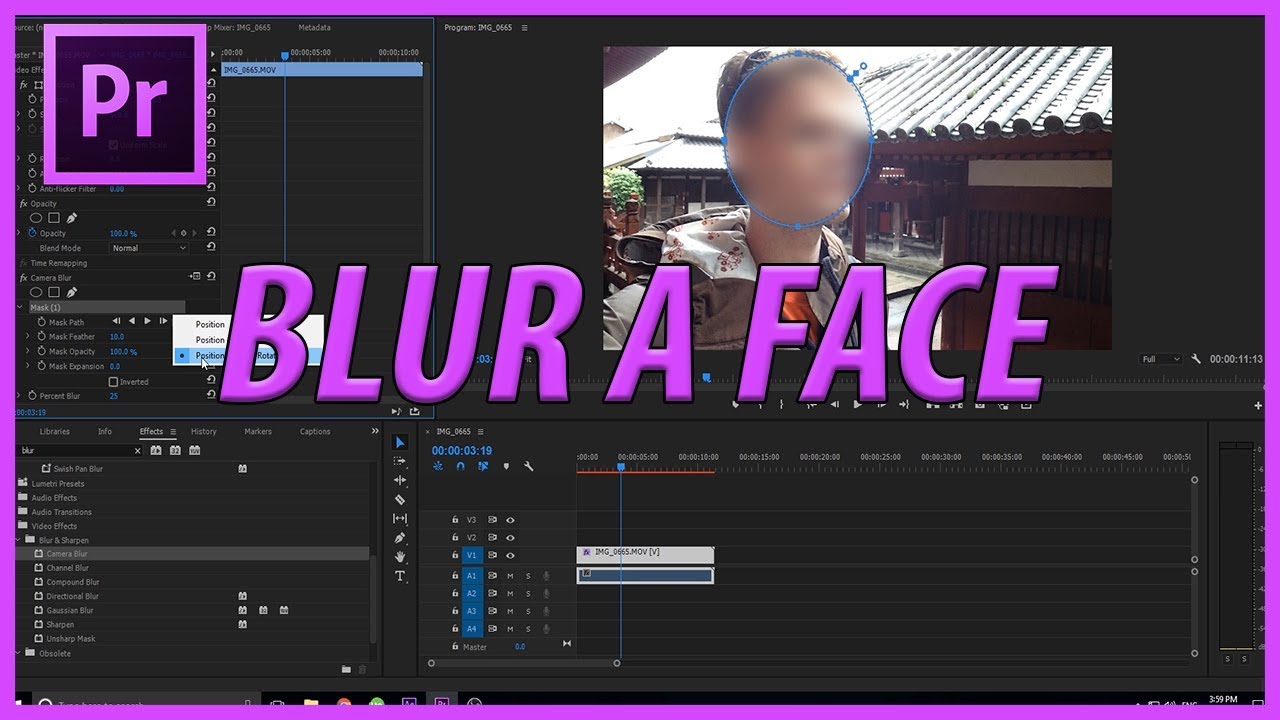Image resolution: width=1280 pixels, height=720 pixels.
Task: Open the timeline settings wrench icon
Action: (529, 465)
